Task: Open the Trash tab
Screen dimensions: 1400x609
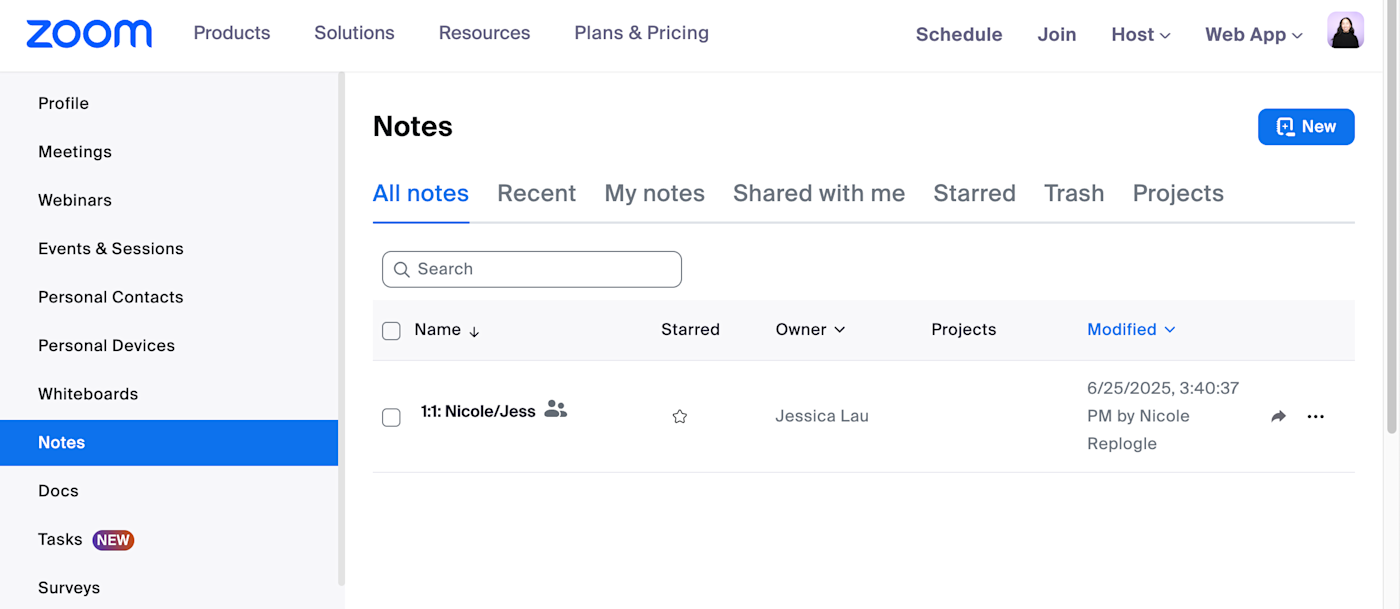Action: (1074, 193)
